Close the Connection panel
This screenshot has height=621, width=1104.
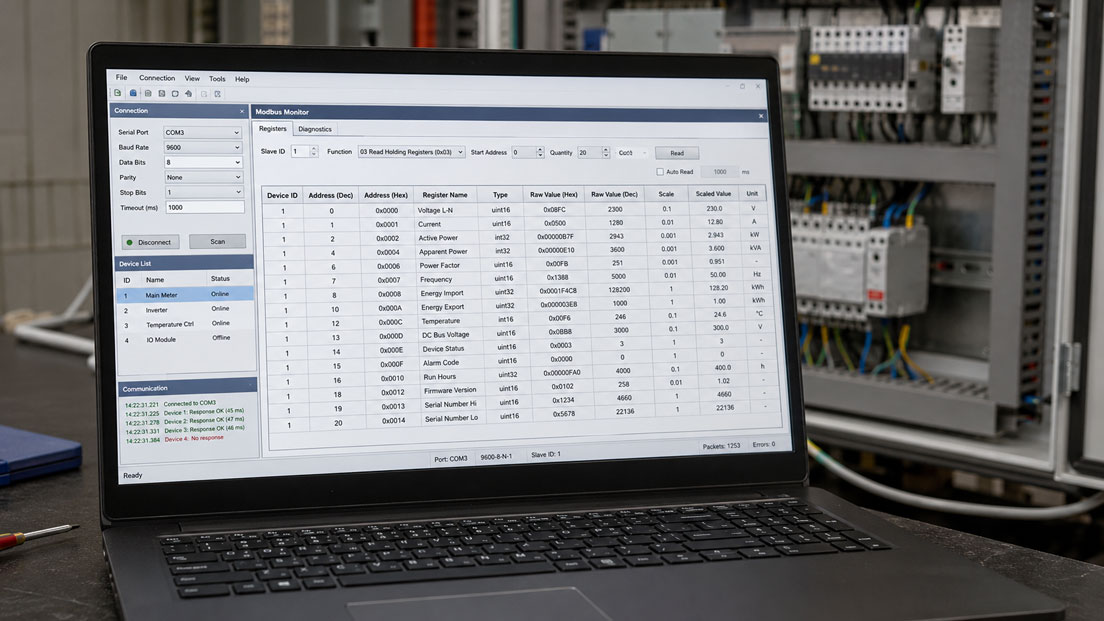(x=242, y=111)
